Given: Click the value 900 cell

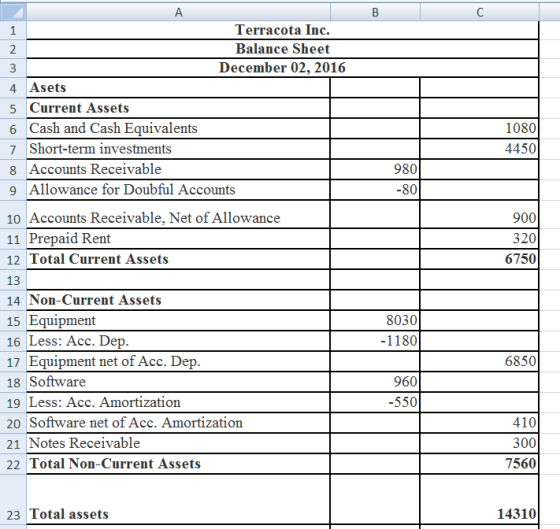Looking at the screenshot, I should coord(479,214).
